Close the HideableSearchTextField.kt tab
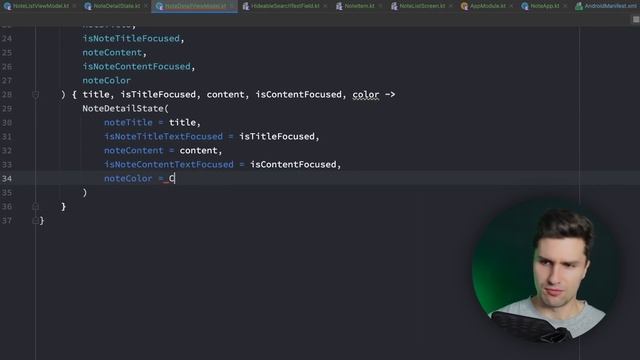The image size is (640, 360). [325, 6]
